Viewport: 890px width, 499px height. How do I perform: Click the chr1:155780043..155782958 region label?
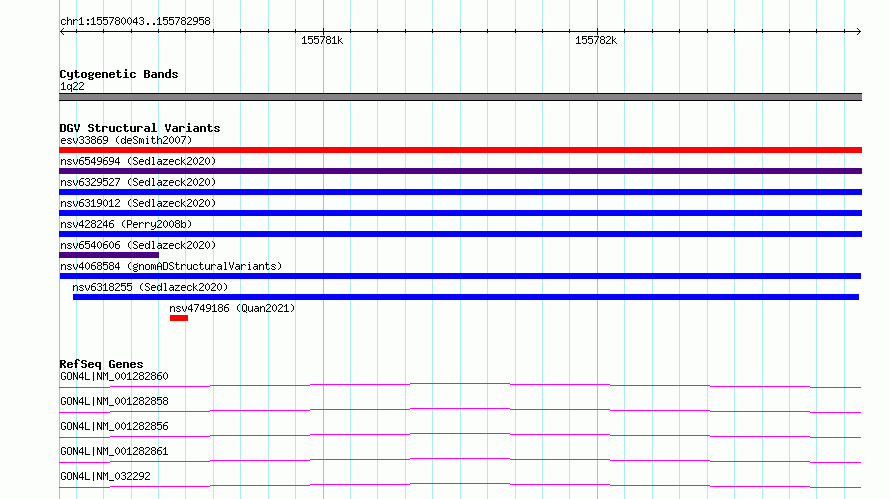135,21
